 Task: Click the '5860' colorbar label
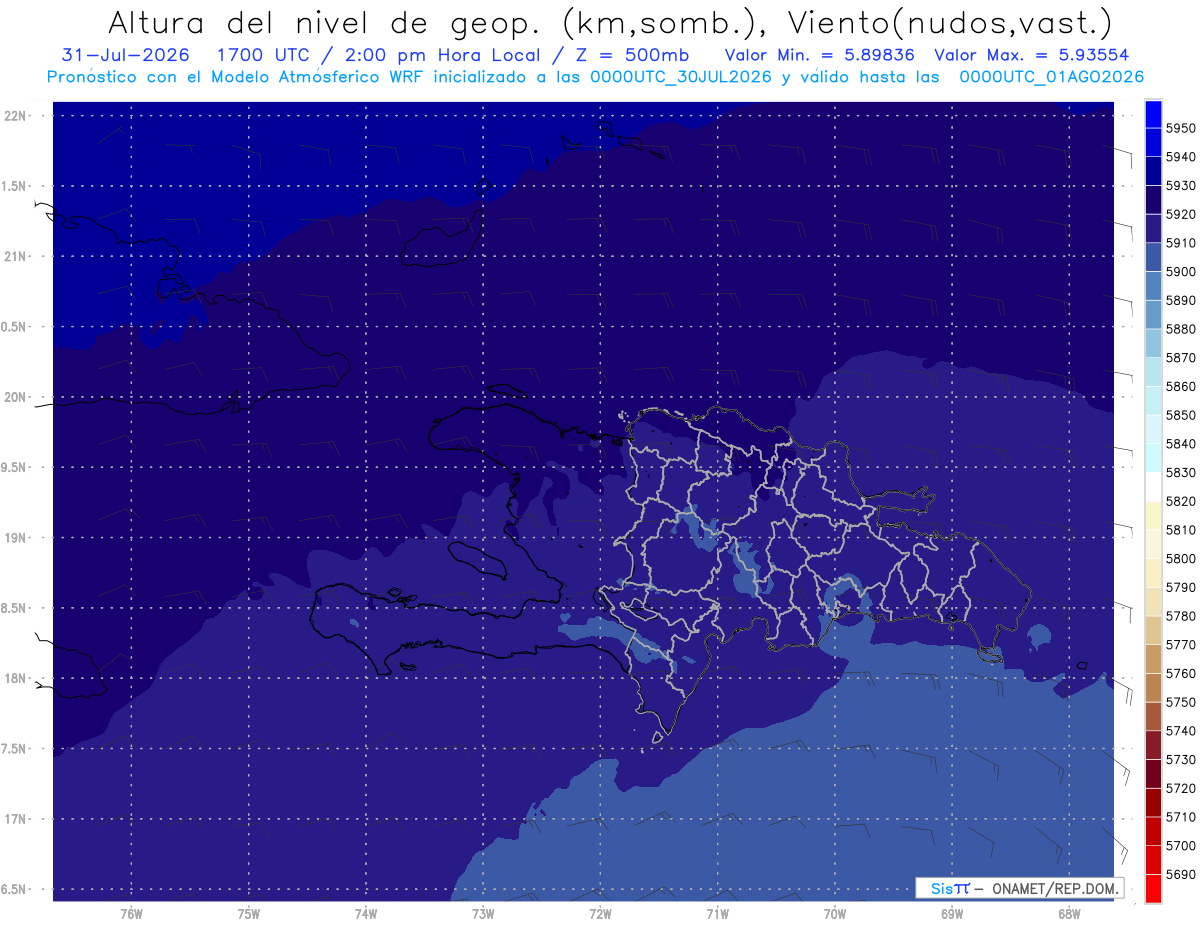[1181, 386]
